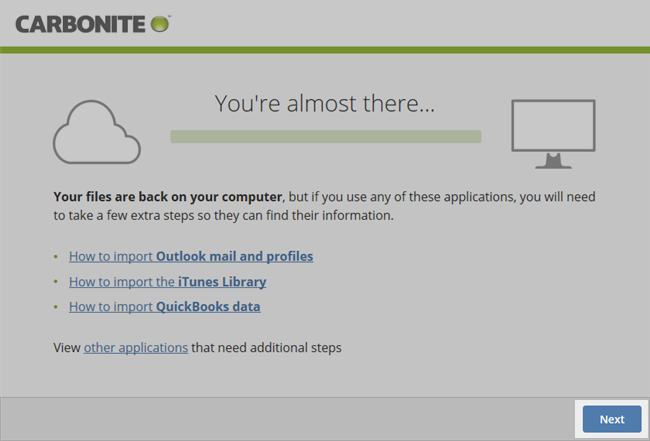
Task: Click the word "View" before other applications
Action: coord(66,348)
